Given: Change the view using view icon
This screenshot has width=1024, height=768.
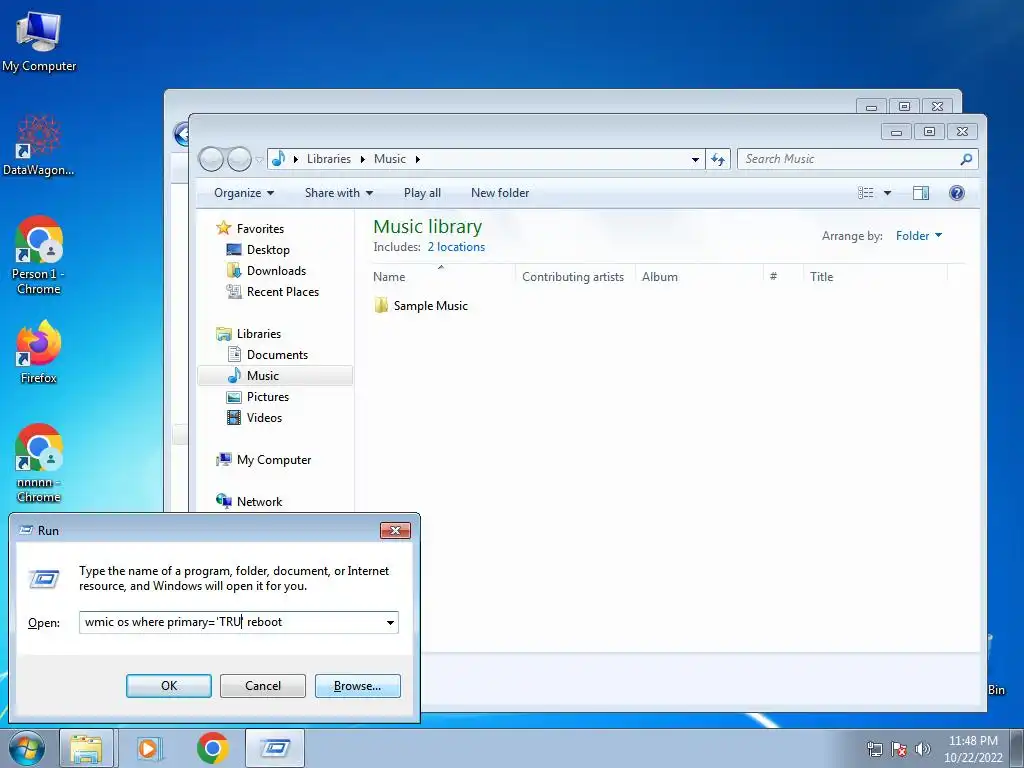Looking at the screenshot, I should click(x=865, y=193).
